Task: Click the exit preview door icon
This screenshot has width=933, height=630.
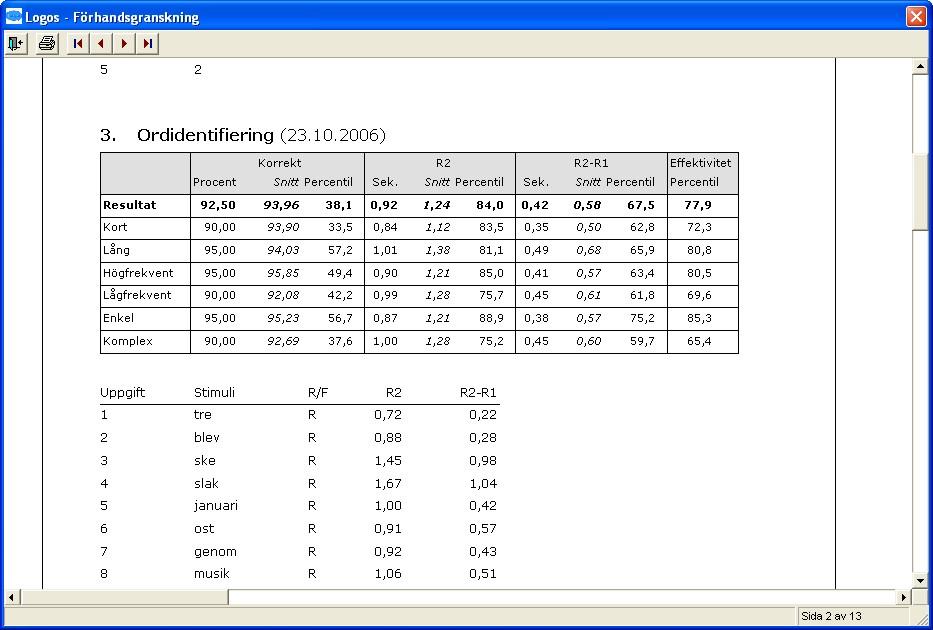Action: point(16,43)
